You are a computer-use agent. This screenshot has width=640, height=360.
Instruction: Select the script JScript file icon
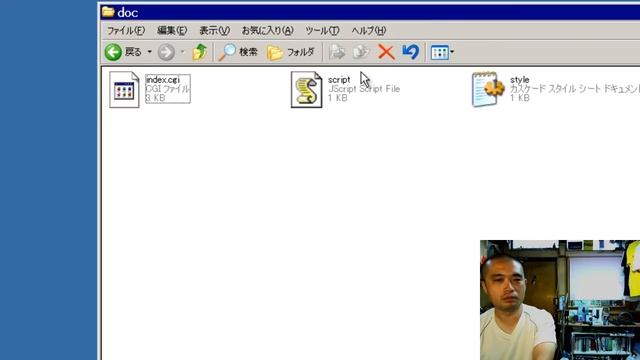pyautogui.click(x=307, y=89)
